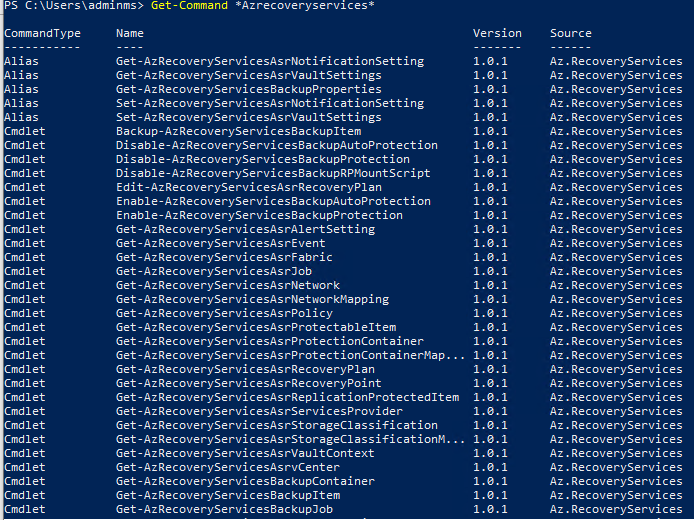694x520 pixels.
Task: Select Get-AzRecoveryServicesAsrRecoveryPlan cmdlet name
Action: [x=246, y=370]
